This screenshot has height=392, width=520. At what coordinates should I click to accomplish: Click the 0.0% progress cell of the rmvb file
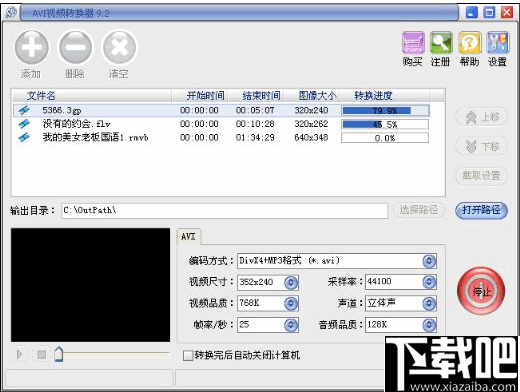[385, 138]
